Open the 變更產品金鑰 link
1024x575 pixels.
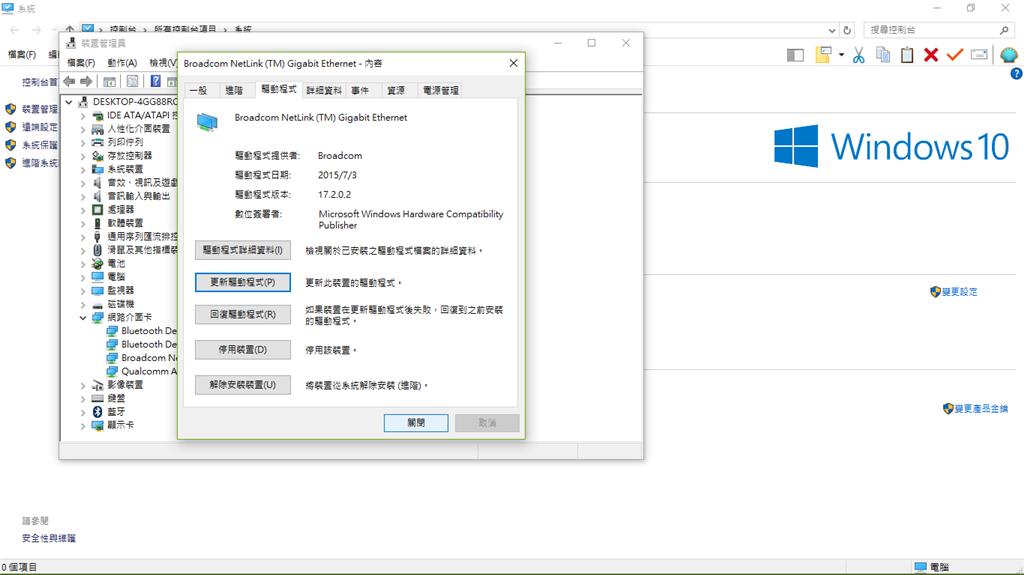pyautogui.click(x=982, y=408)
